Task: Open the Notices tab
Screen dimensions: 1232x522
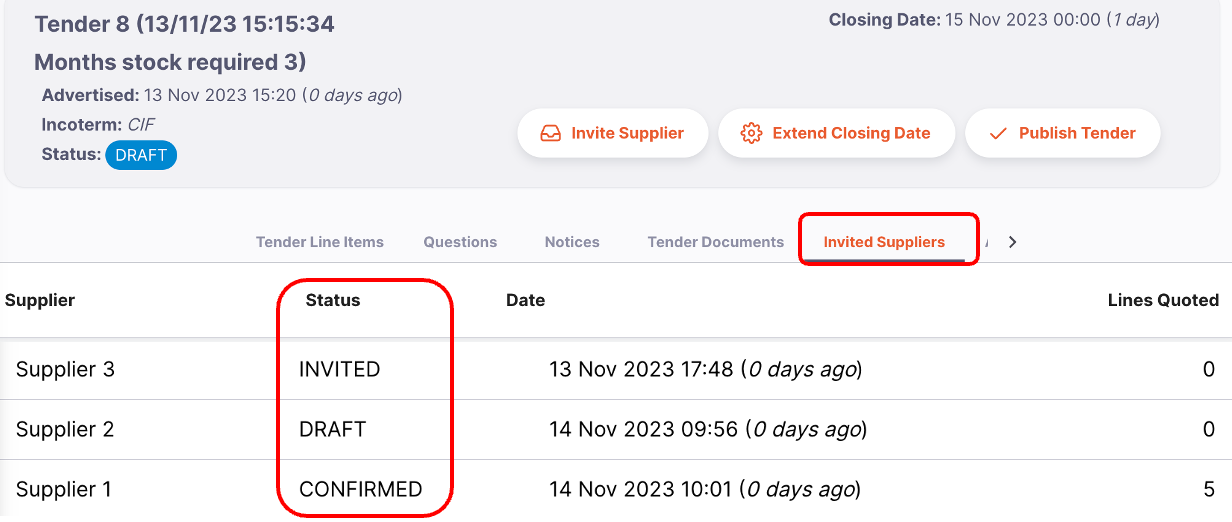Action: 572,242
